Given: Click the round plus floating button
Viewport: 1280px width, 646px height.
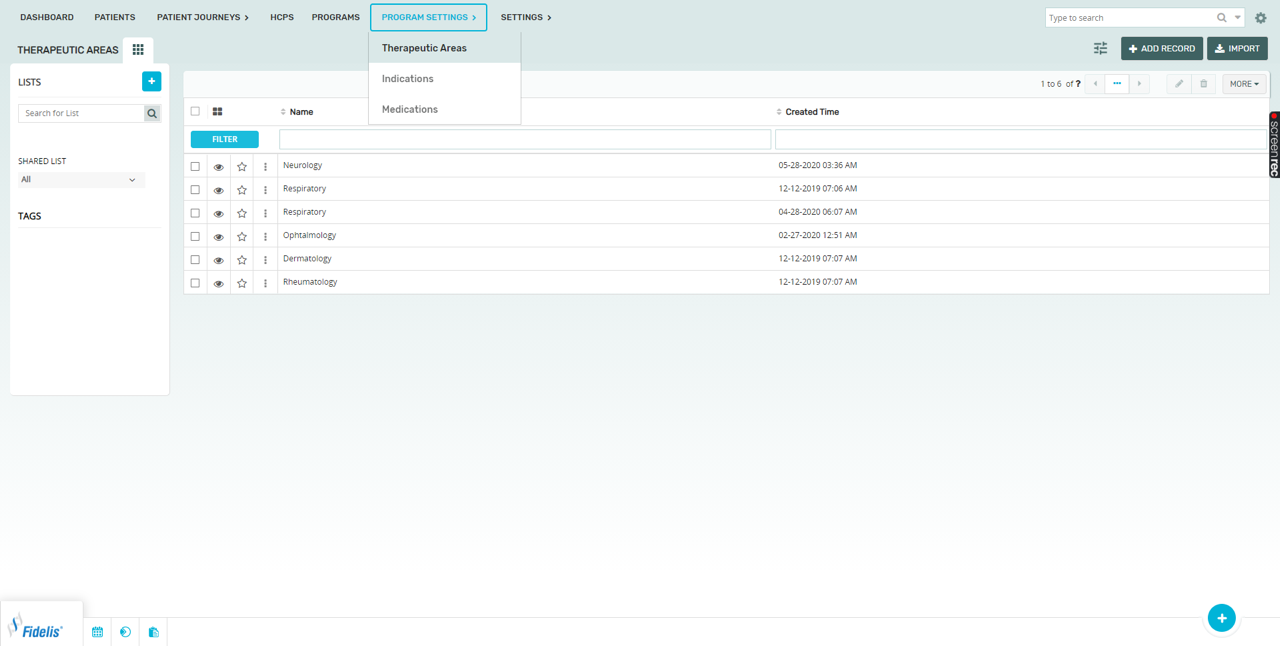Looking at the screenshot, I should [1222, 619].
